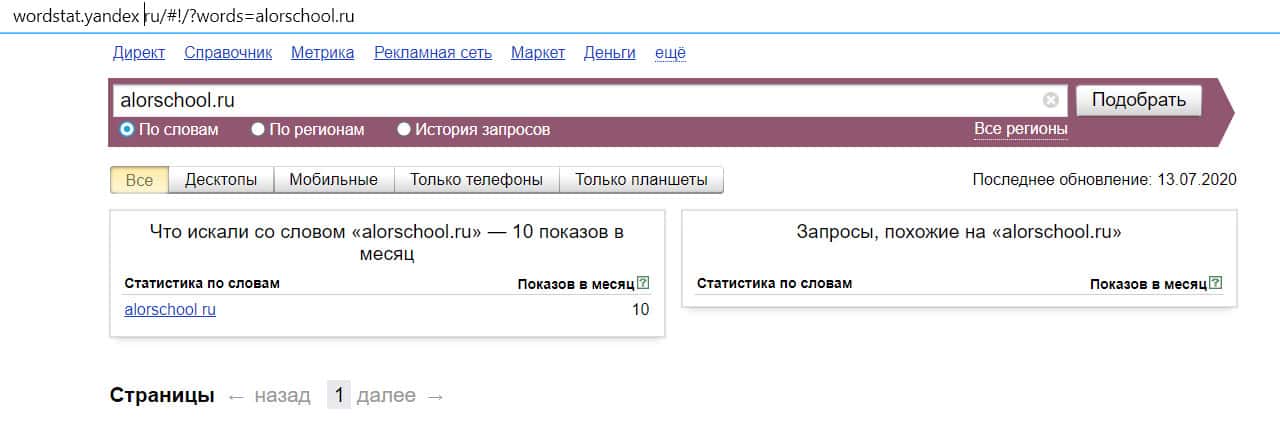1280x446 pixels.
Task: Click the 'далее' next page control
Action: click(386, 395)
